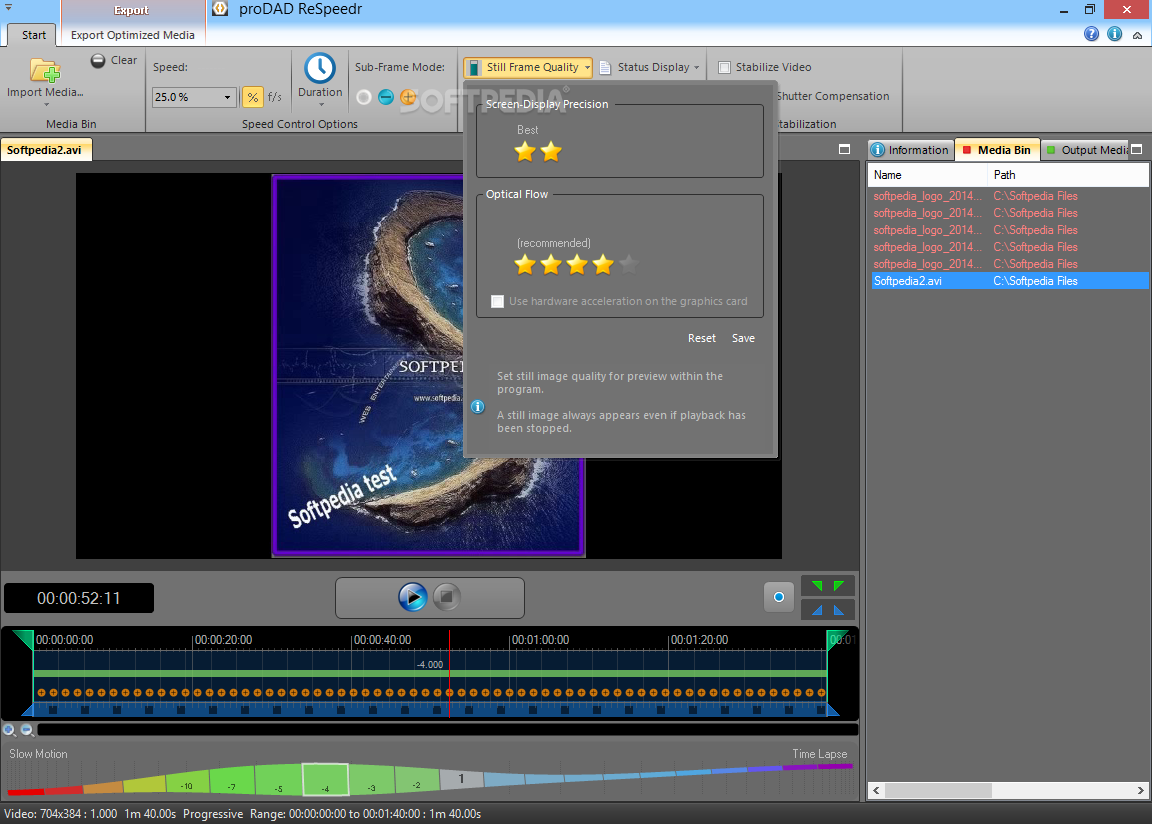Open the Export Optimized Media tab
The width and height of the screenshot is (1152, 824).
[133, 35]
